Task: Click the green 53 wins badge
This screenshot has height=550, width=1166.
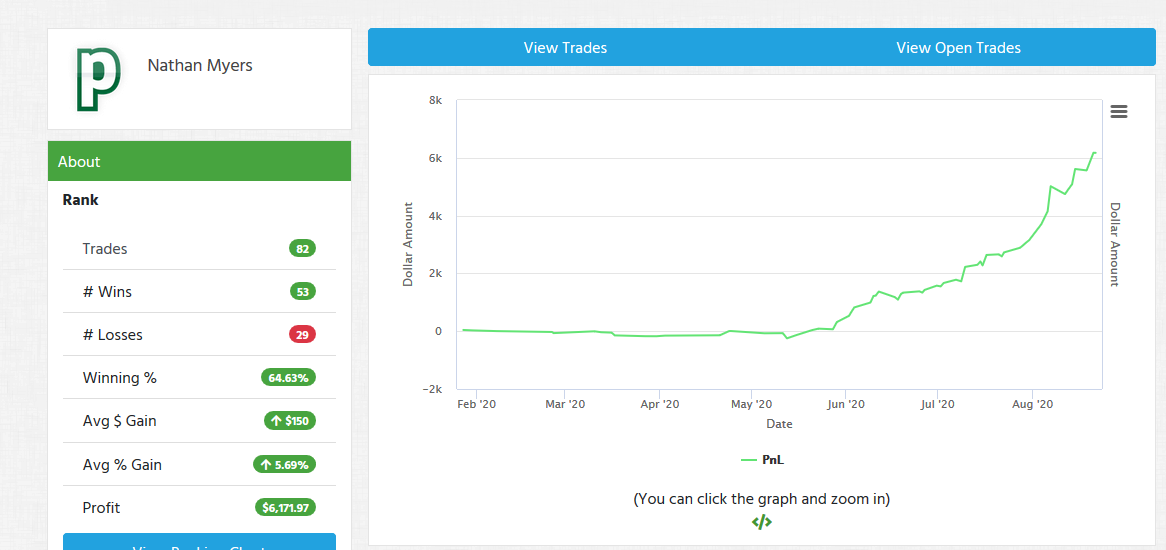Action: (302, 292)
